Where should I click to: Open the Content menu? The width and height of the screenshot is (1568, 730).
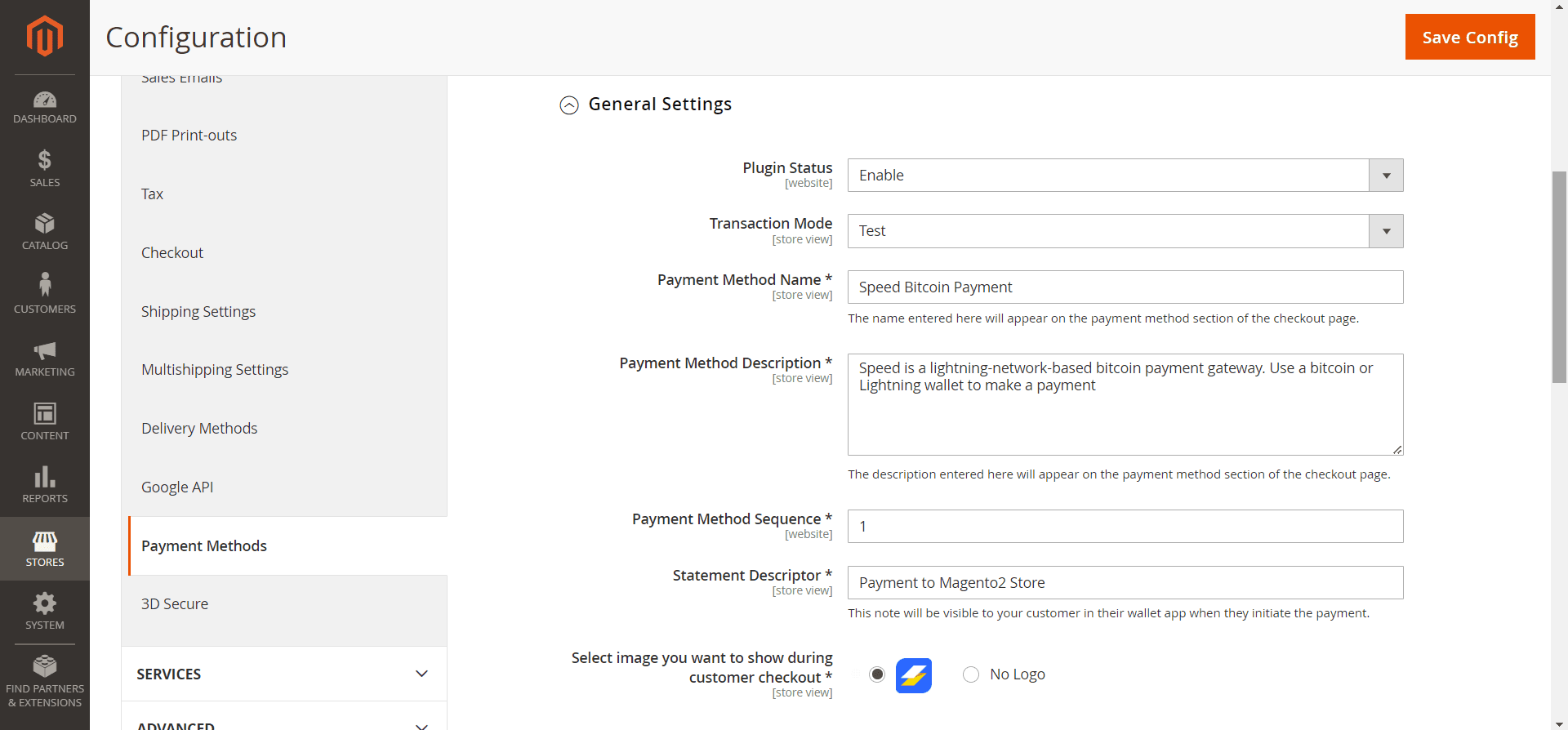click(45, 421)
